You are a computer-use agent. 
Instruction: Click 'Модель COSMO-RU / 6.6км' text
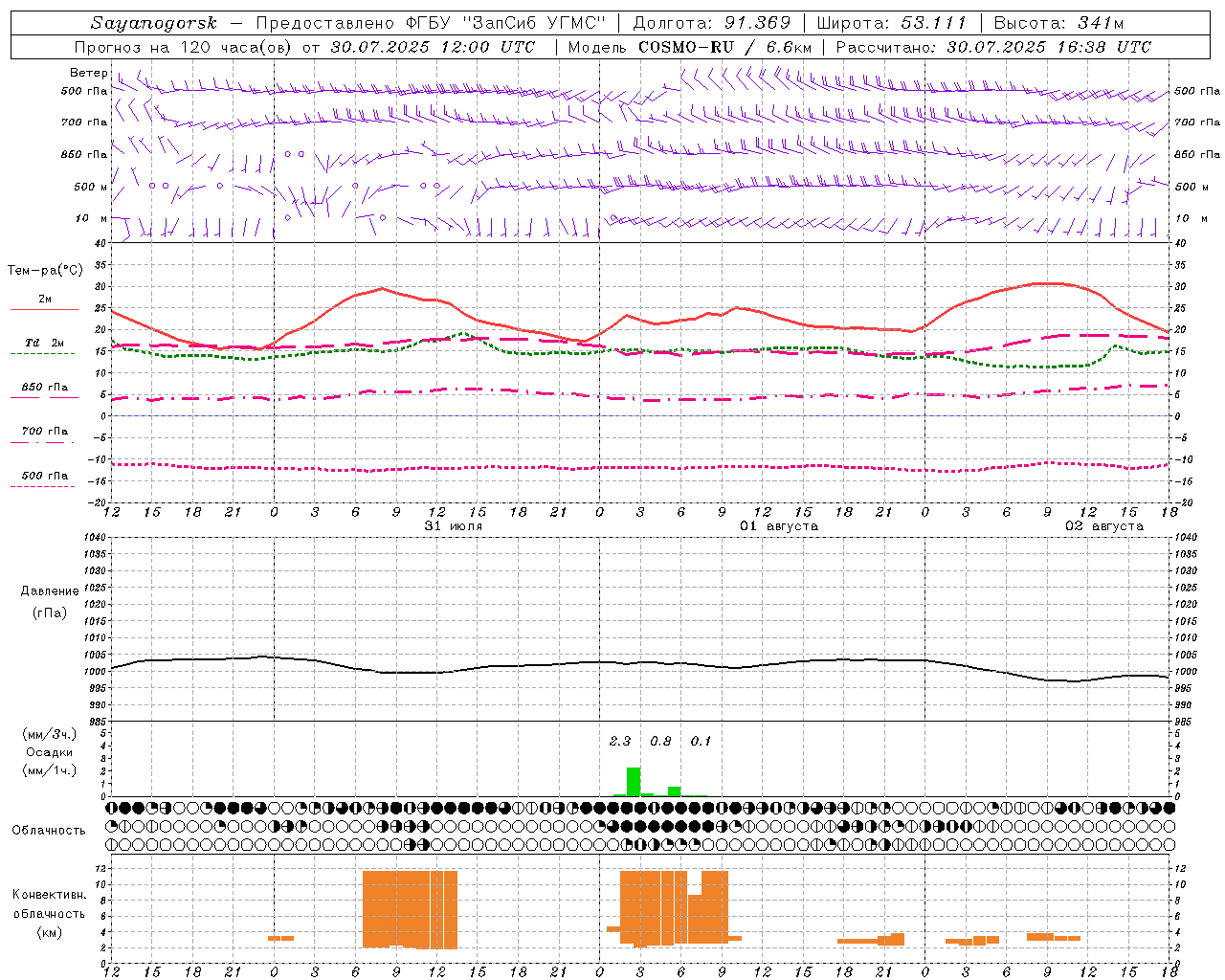[690, 47]
